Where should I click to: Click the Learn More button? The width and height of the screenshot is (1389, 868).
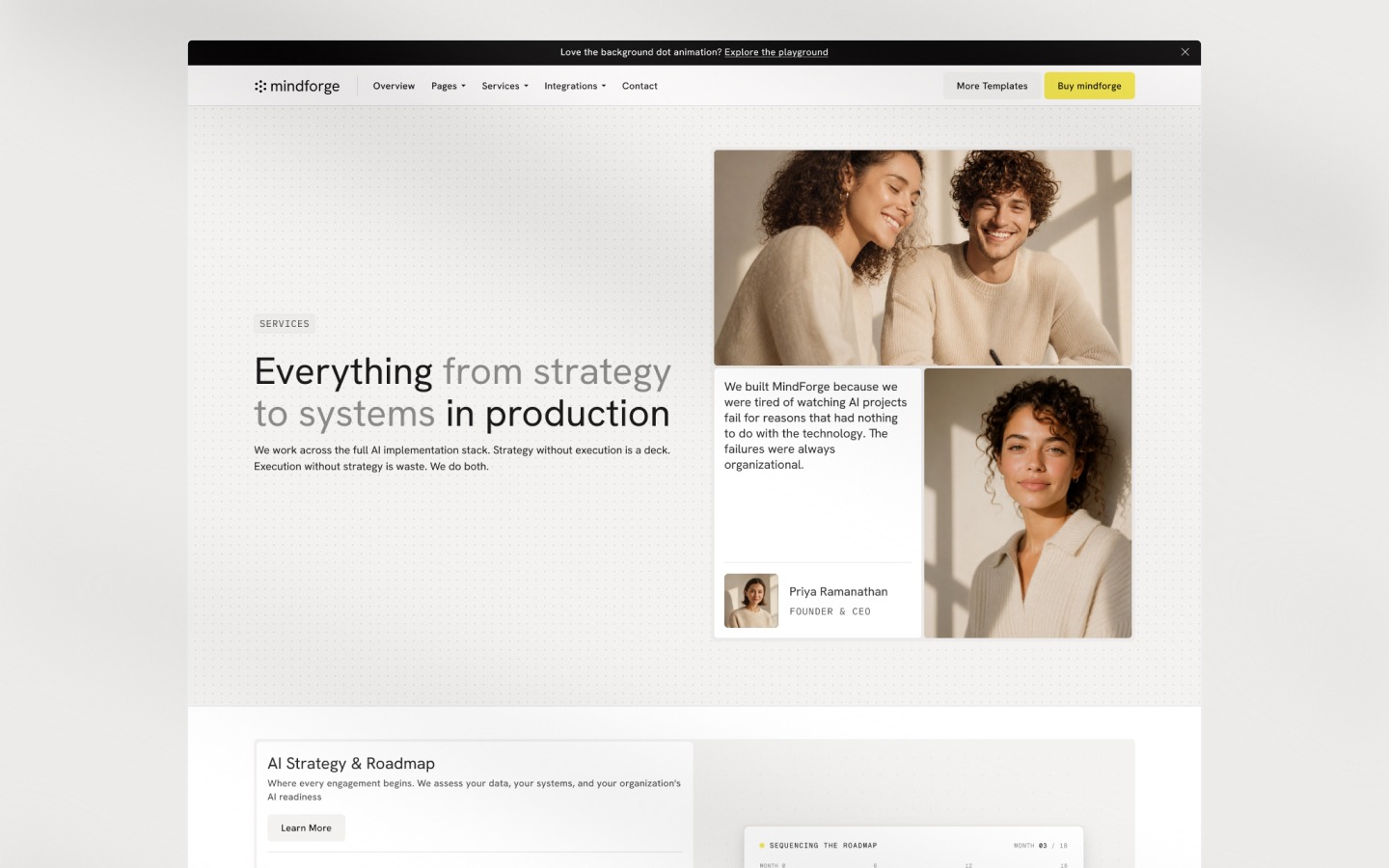coord(306,827)
